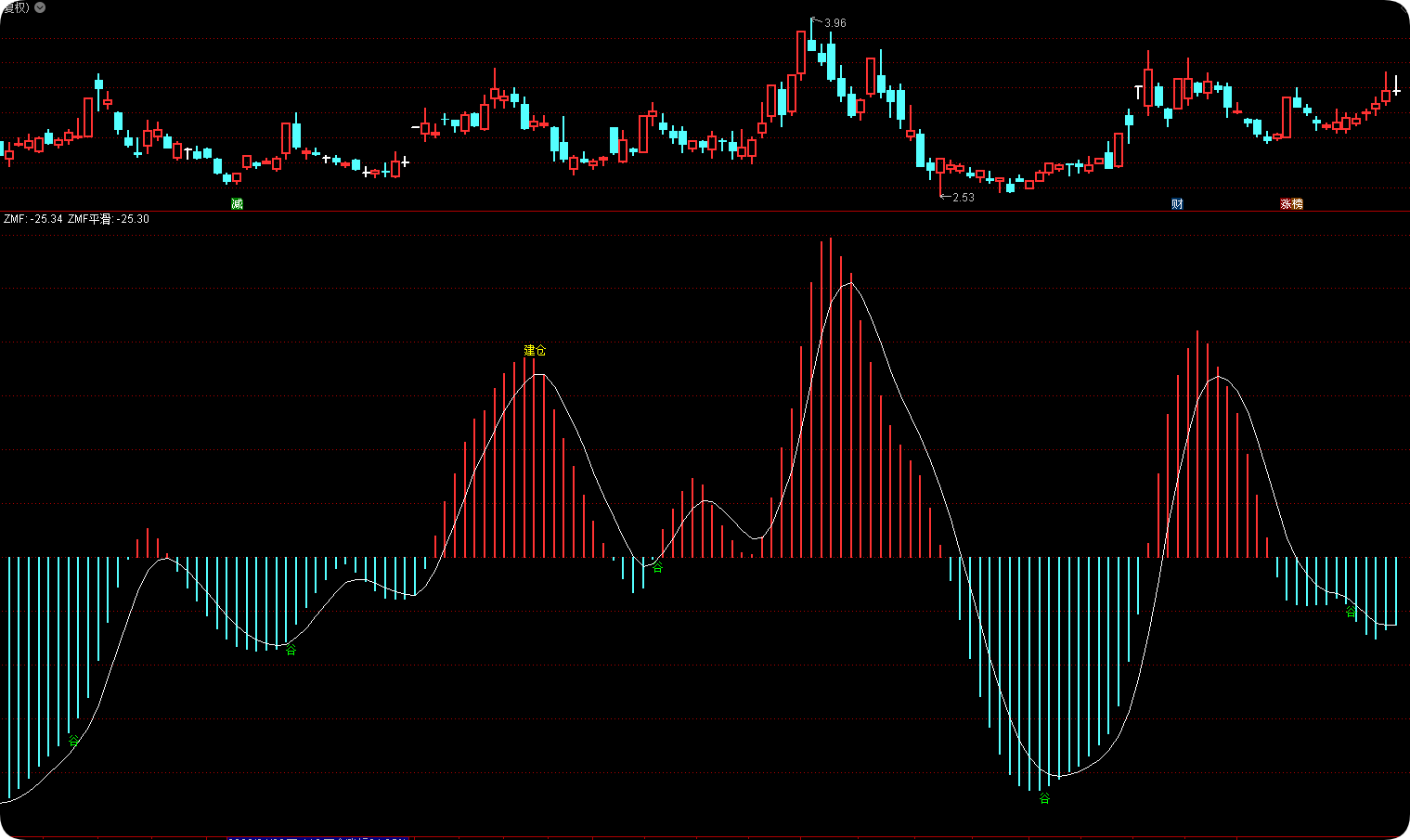Select the yellow 建仓 signal label
Screen dimensions: 1410x840
535,350
